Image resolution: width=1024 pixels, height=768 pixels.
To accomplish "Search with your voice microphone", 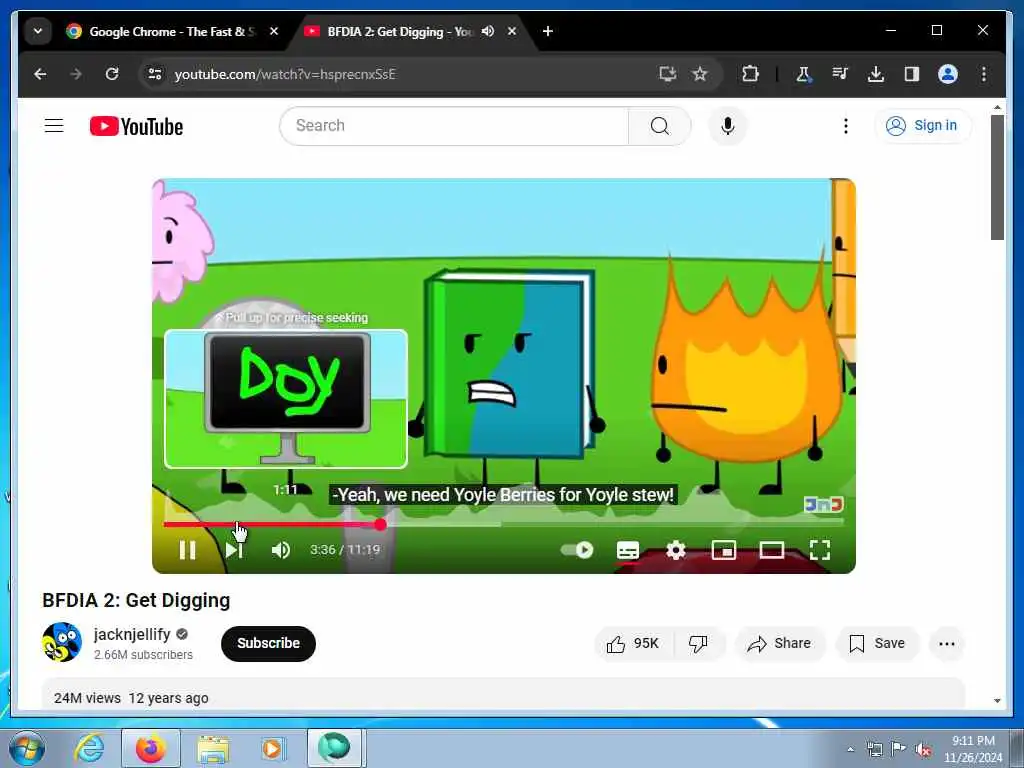I will point(728,125).
